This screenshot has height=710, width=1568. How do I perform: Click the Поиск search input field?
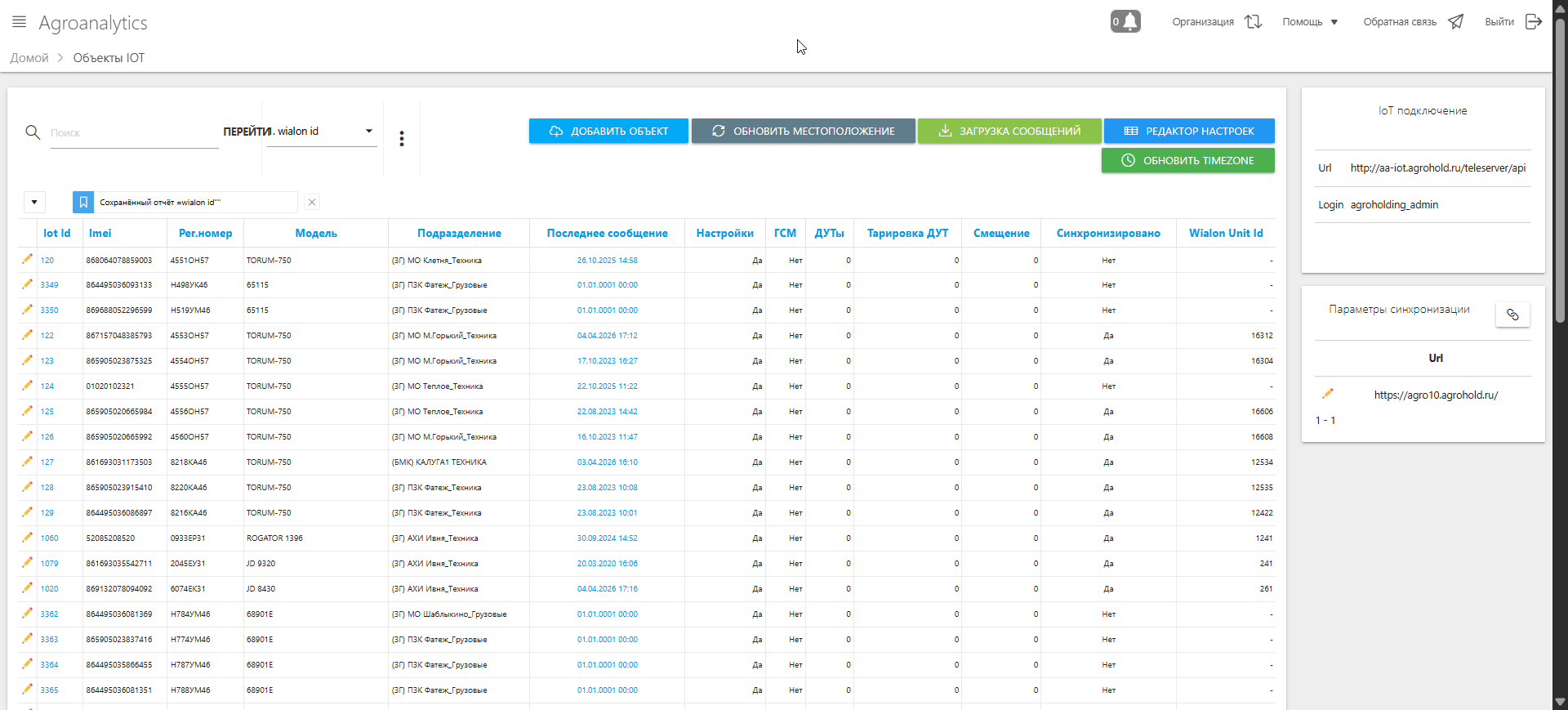point(134,133)
